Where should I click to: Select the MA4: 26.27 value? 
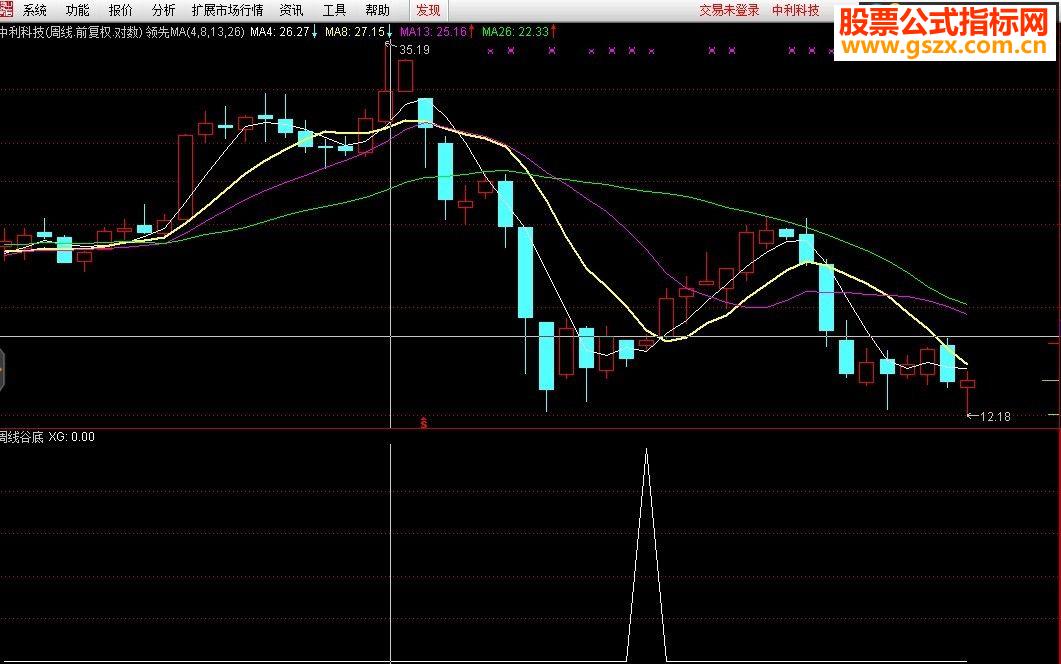pos(279,32)
